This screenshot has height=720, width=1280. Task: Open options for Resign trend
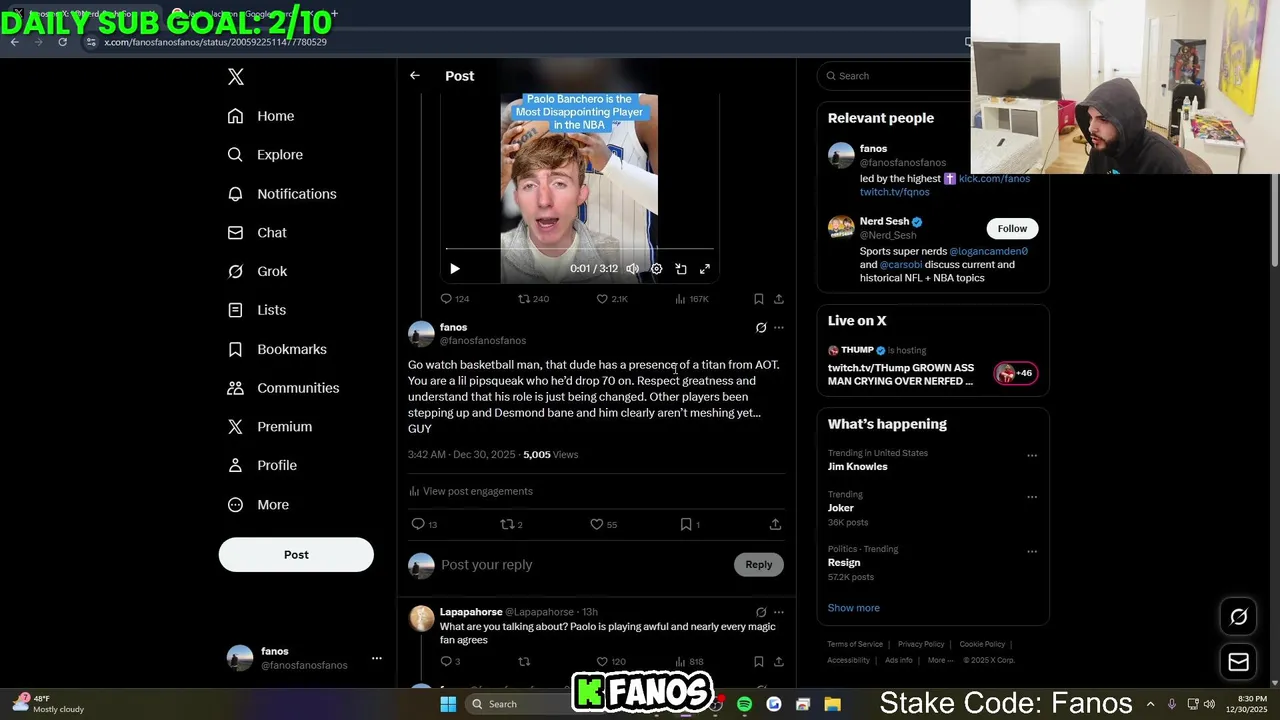pyautogui.click(x=1032, y=552)
